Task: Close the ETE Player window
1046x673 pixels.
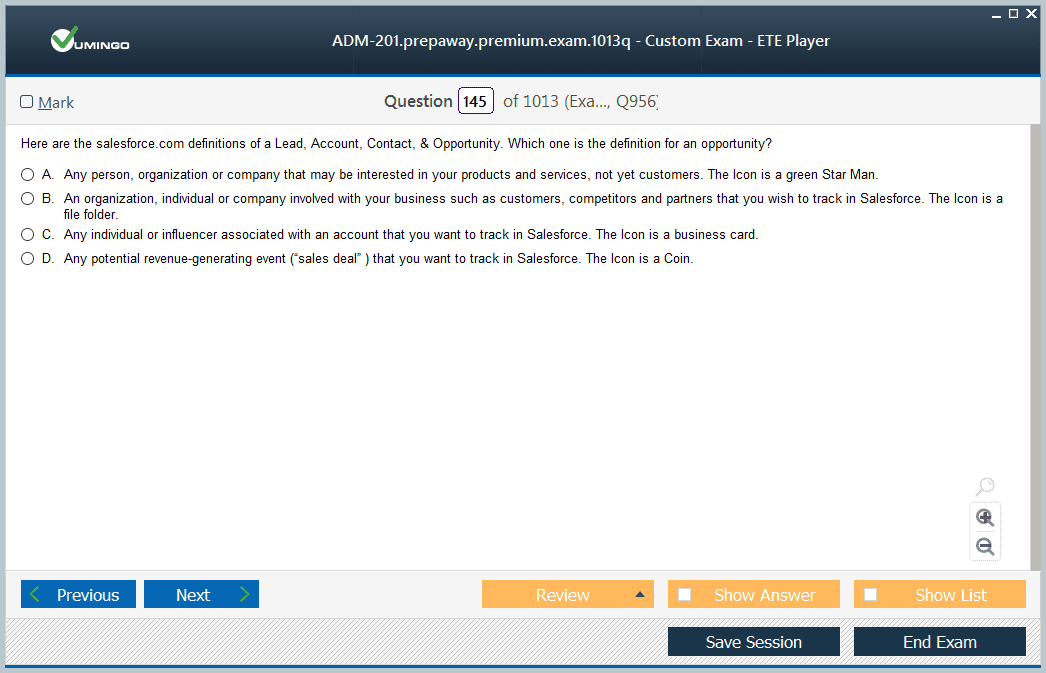Action: (x=1030, y=13)
